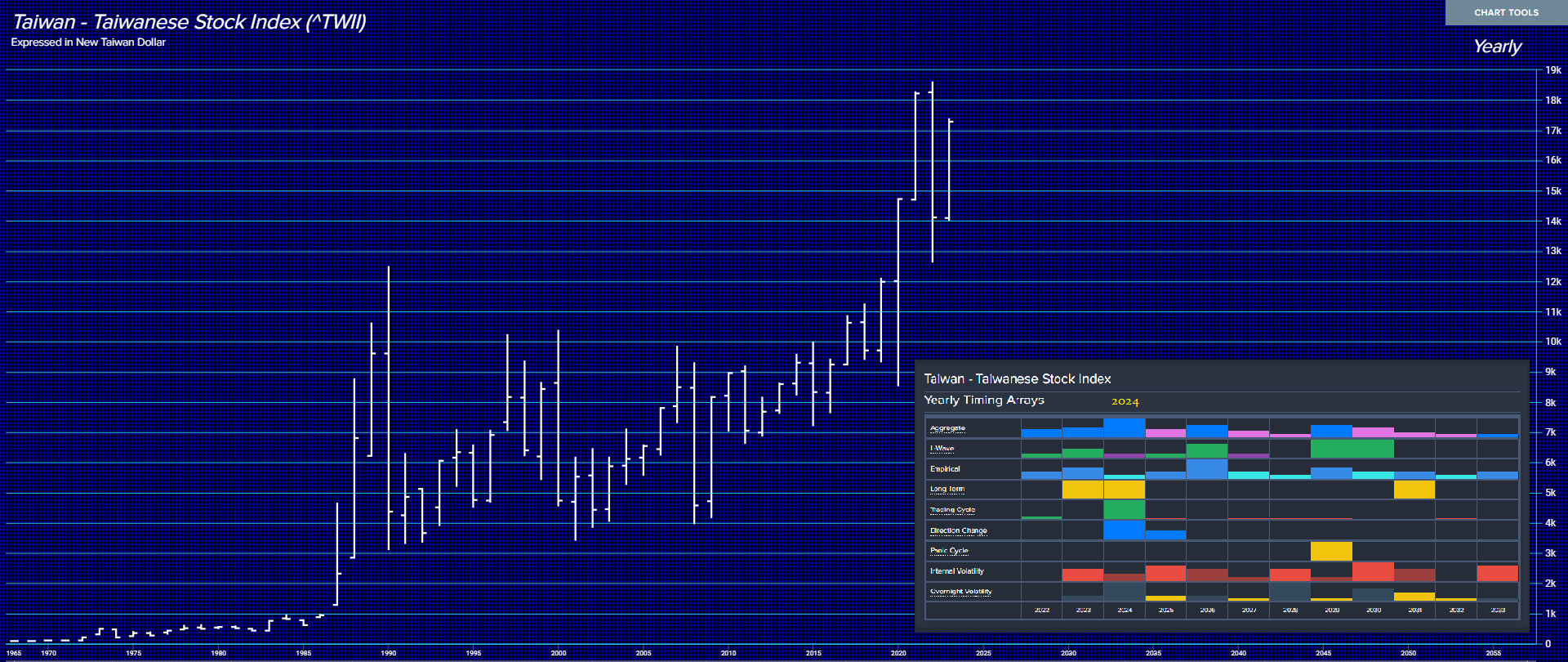Click the tall blue Aggregate bar for 2024

pyautogui.click(x=1125, y=428)
